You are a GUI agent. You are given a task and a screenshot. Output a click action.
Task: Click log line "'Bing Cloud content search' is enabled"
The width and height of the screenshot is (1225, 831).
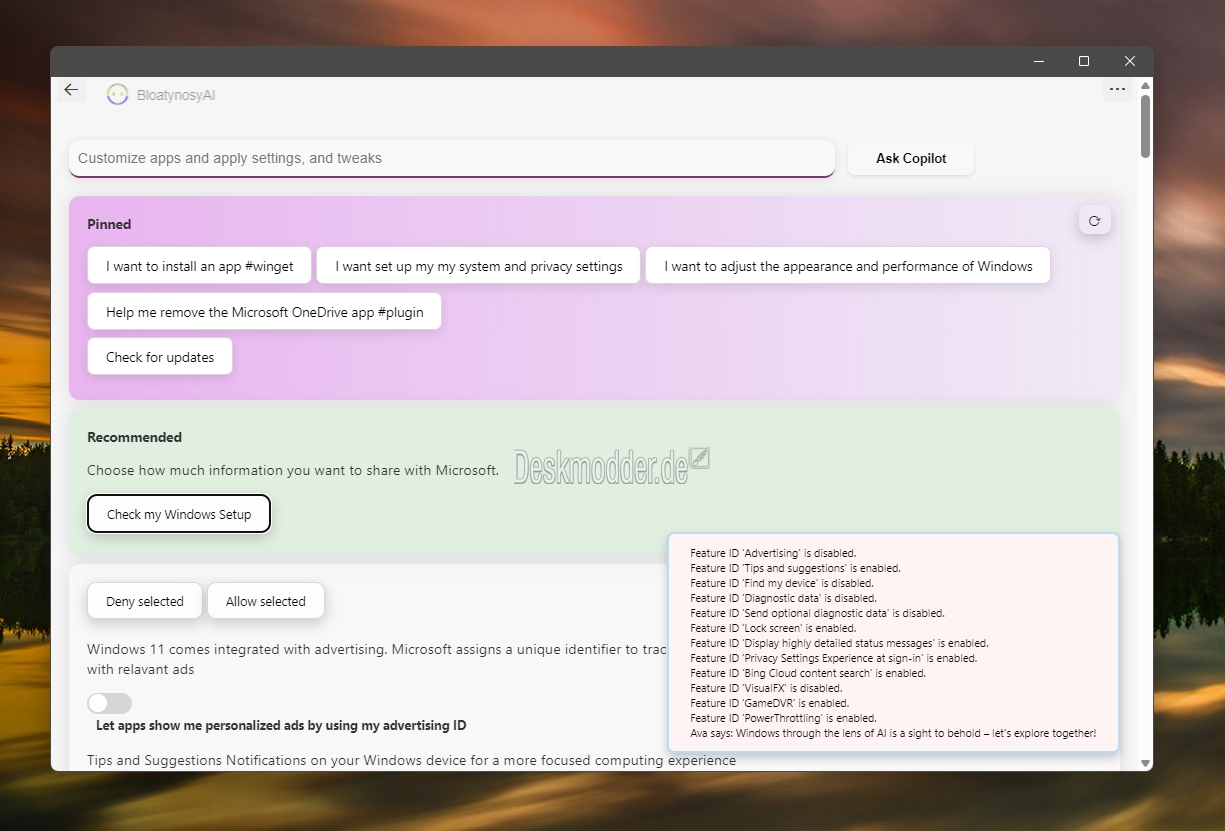click(808, 673)
